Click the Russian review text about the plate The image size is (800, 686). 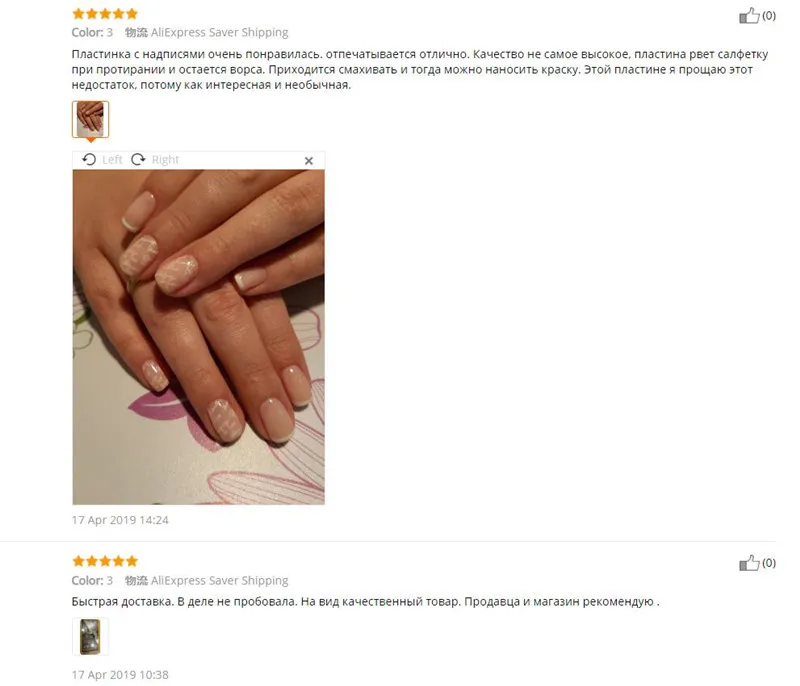419,69
